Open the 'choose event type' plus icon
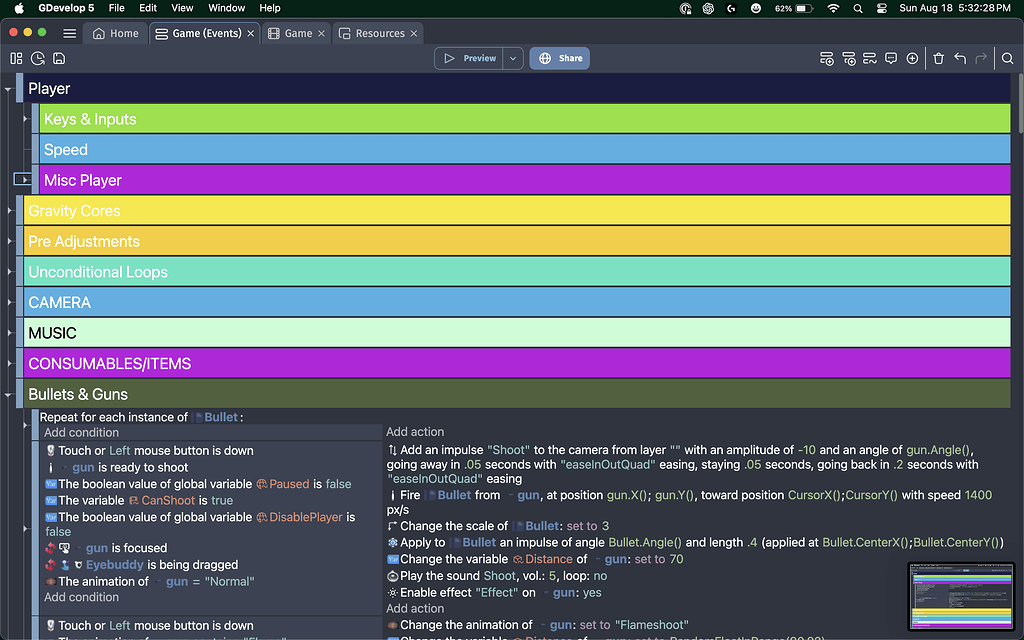Image resolution: width=1024 pixels, height=640 pixels. point(912,58)
